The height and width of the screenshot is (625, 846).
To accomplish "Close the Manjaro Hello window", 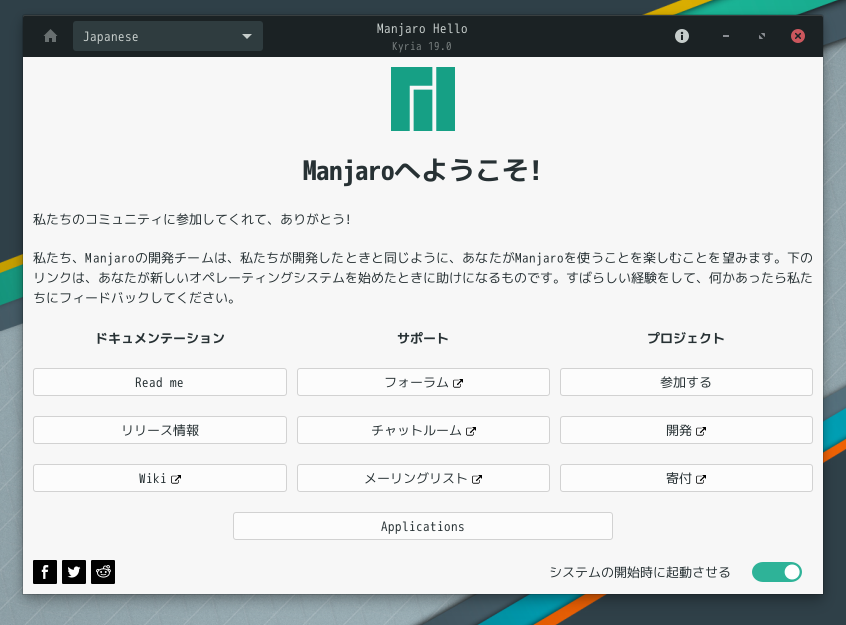I will (798, 36).
